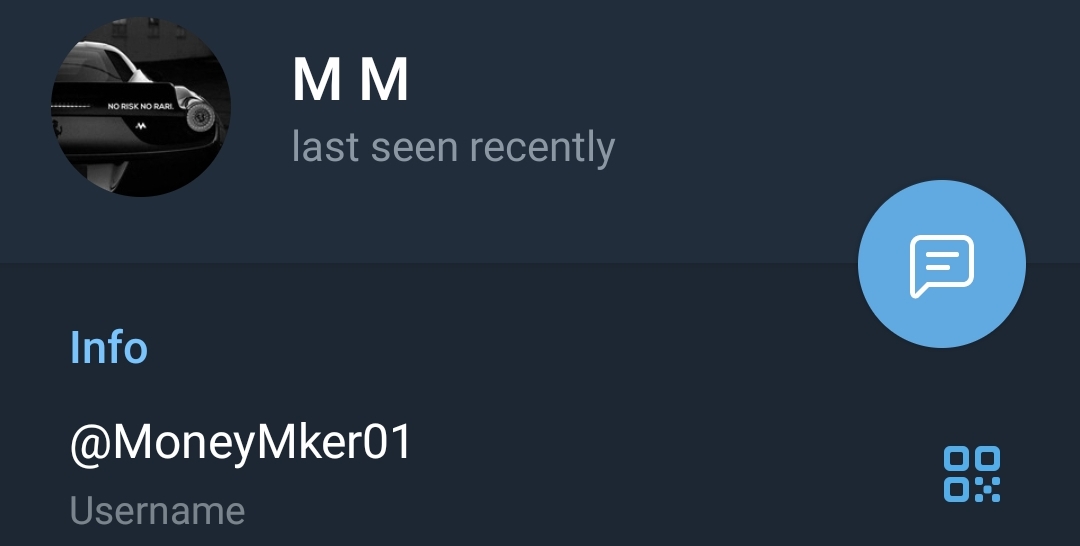Select the M M display name
The image size is (1080, 546).
coord(351,81)
